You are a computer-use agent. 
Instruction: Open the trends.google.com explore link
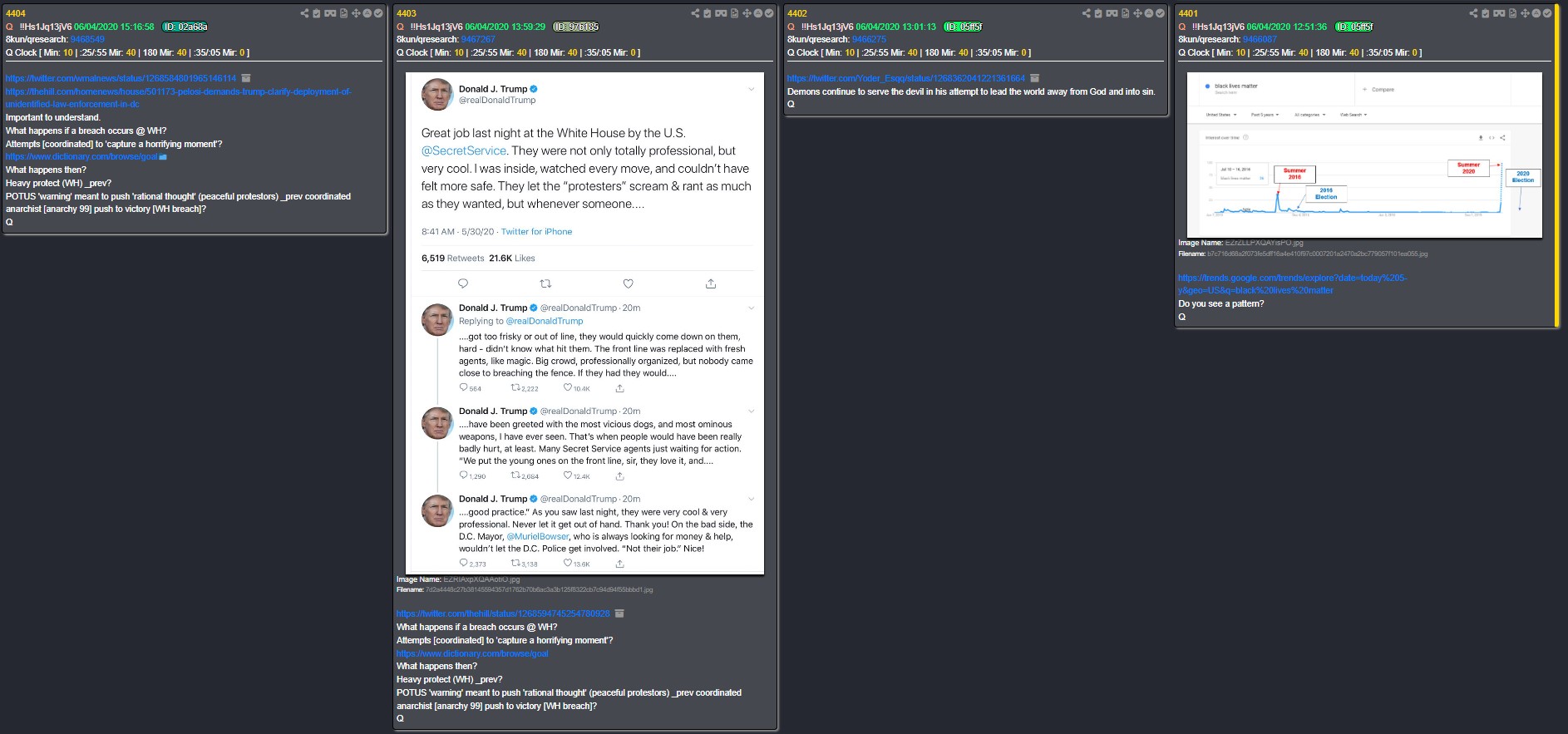coord(1292,284)
